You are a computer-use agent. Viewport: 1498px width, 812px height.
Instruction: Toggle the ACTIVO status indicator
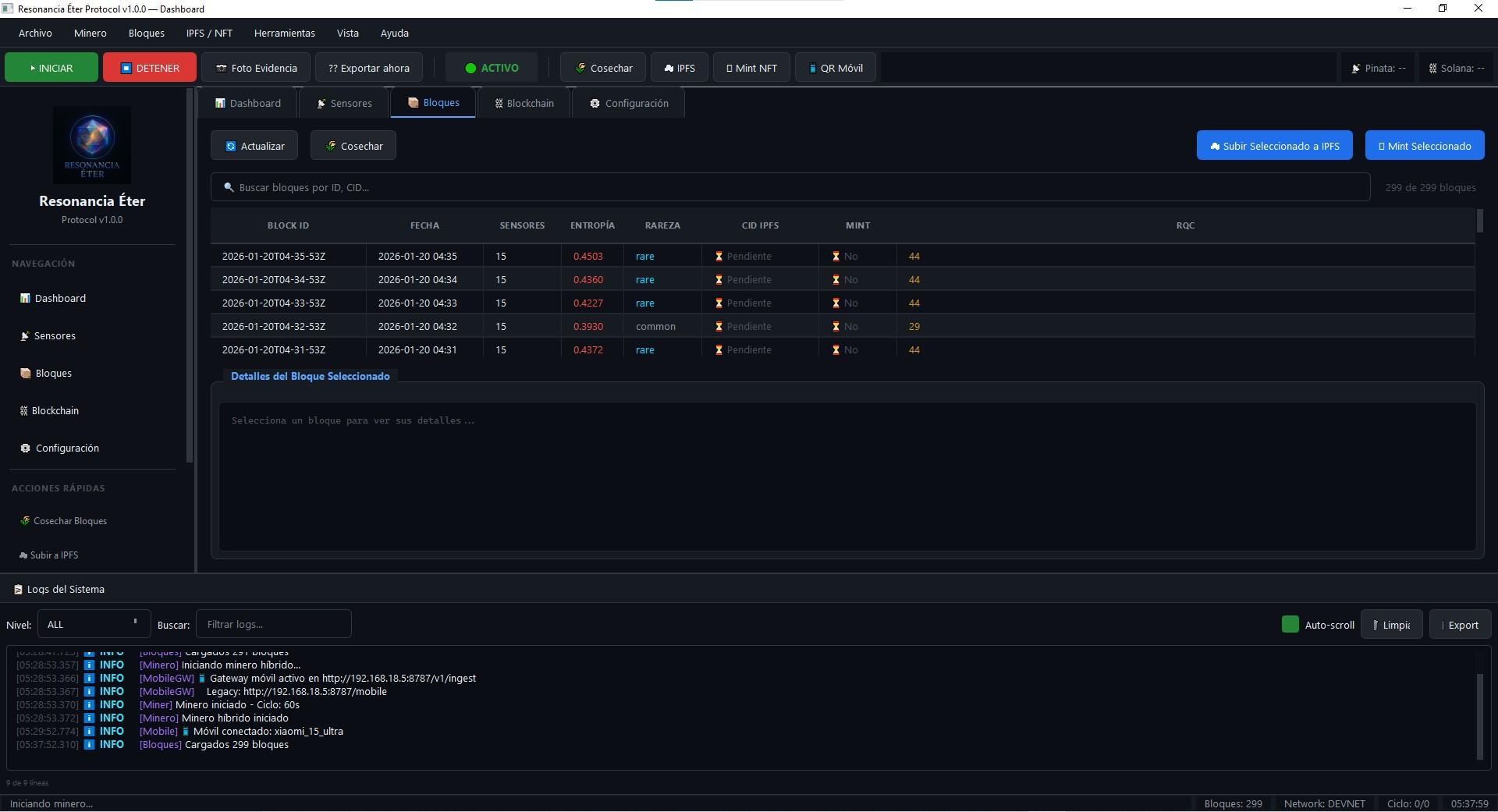pyautogui.click(x=492, y=68)
